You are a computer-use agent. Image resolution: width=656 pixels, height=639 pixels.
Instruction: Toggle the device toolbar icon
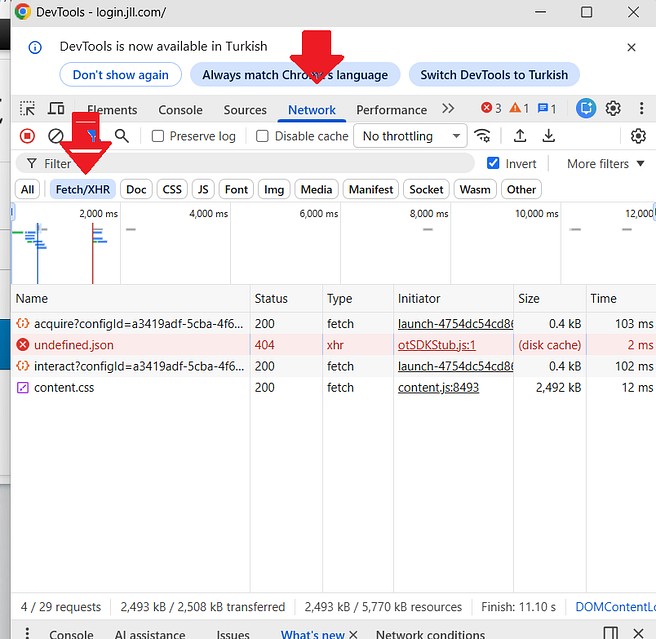(56, 109)
